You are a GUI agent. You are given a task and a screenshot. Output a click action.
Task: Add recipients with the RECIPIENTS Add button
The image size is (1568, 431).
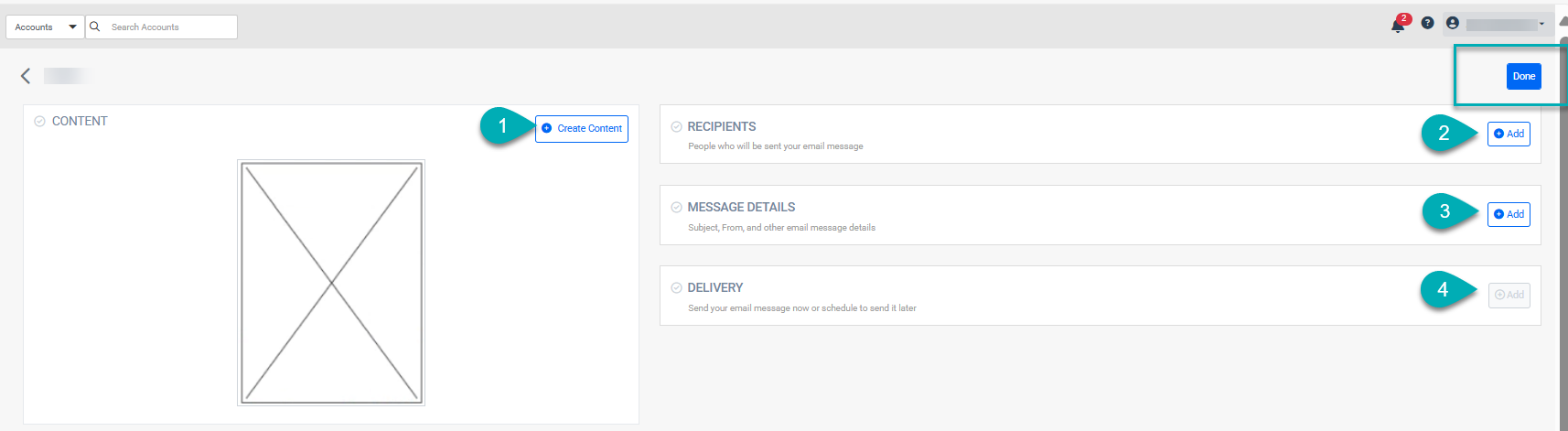(x=1509, y=134)
